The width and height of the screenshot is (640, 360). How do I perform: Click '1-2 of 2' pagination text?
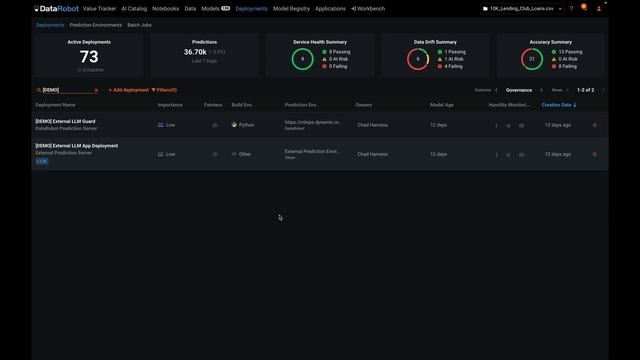tap(585, 90)
